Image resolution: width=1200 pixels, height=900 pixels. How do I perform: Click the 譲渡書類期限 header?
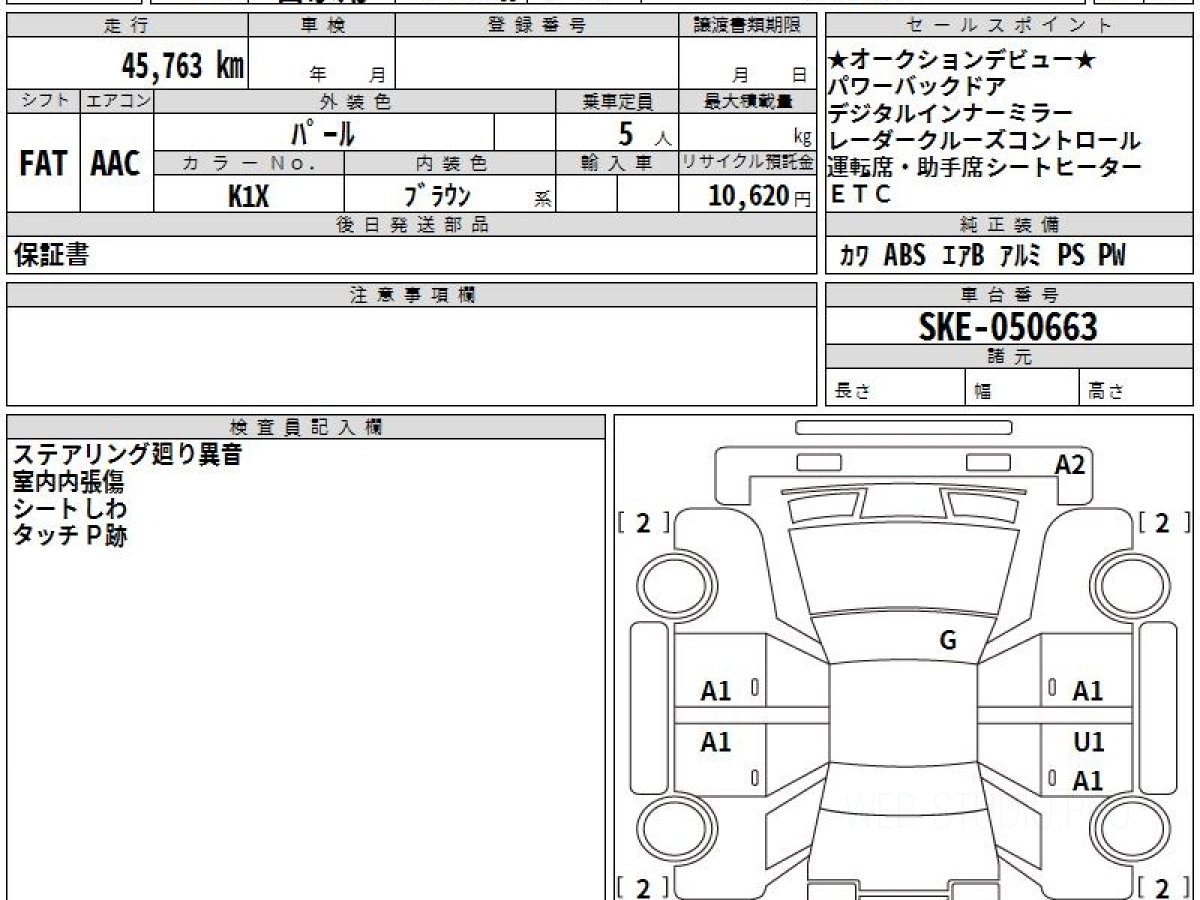pyautogui.click(x=747, y=26)
